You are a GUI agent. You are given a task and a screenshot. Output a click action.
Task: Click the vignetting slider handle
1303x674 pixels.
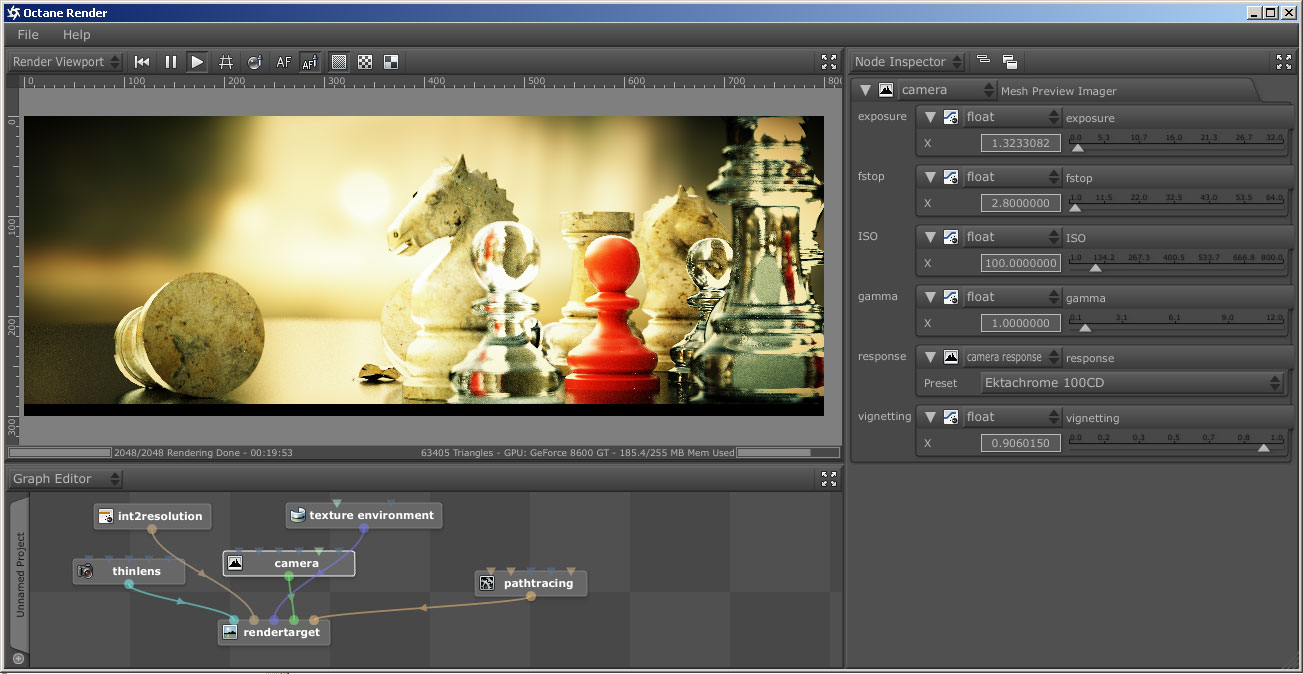[x=1264, y=448]
